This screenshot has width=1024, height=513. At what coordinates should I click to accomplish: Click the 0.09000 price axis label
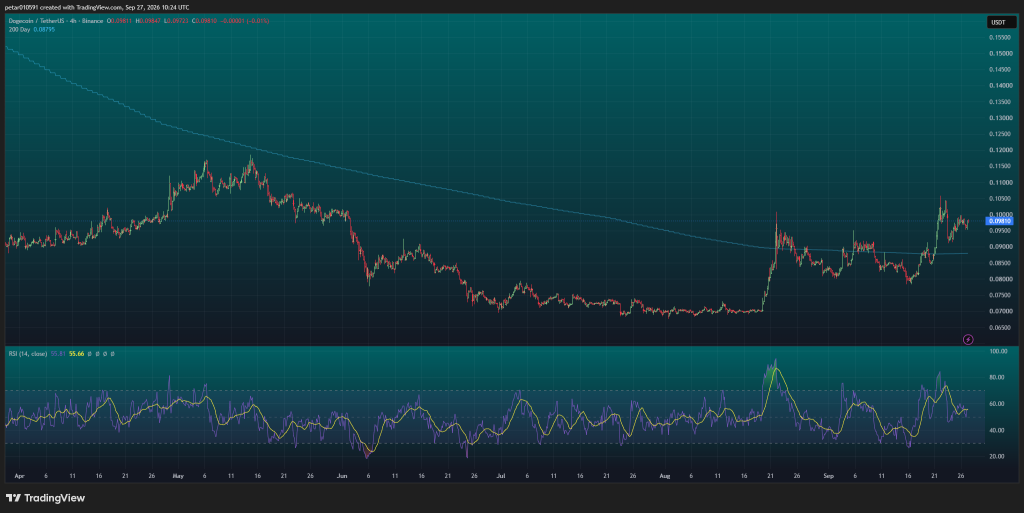click(1000, 247)
